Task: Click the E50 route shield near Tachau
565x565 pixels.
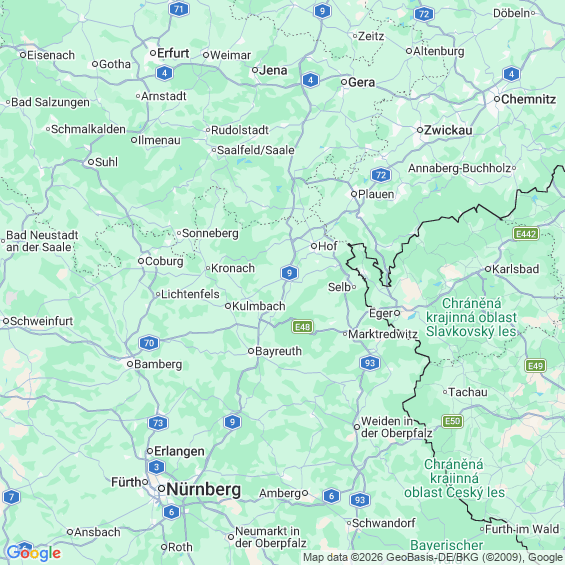Action: point(453,421)
